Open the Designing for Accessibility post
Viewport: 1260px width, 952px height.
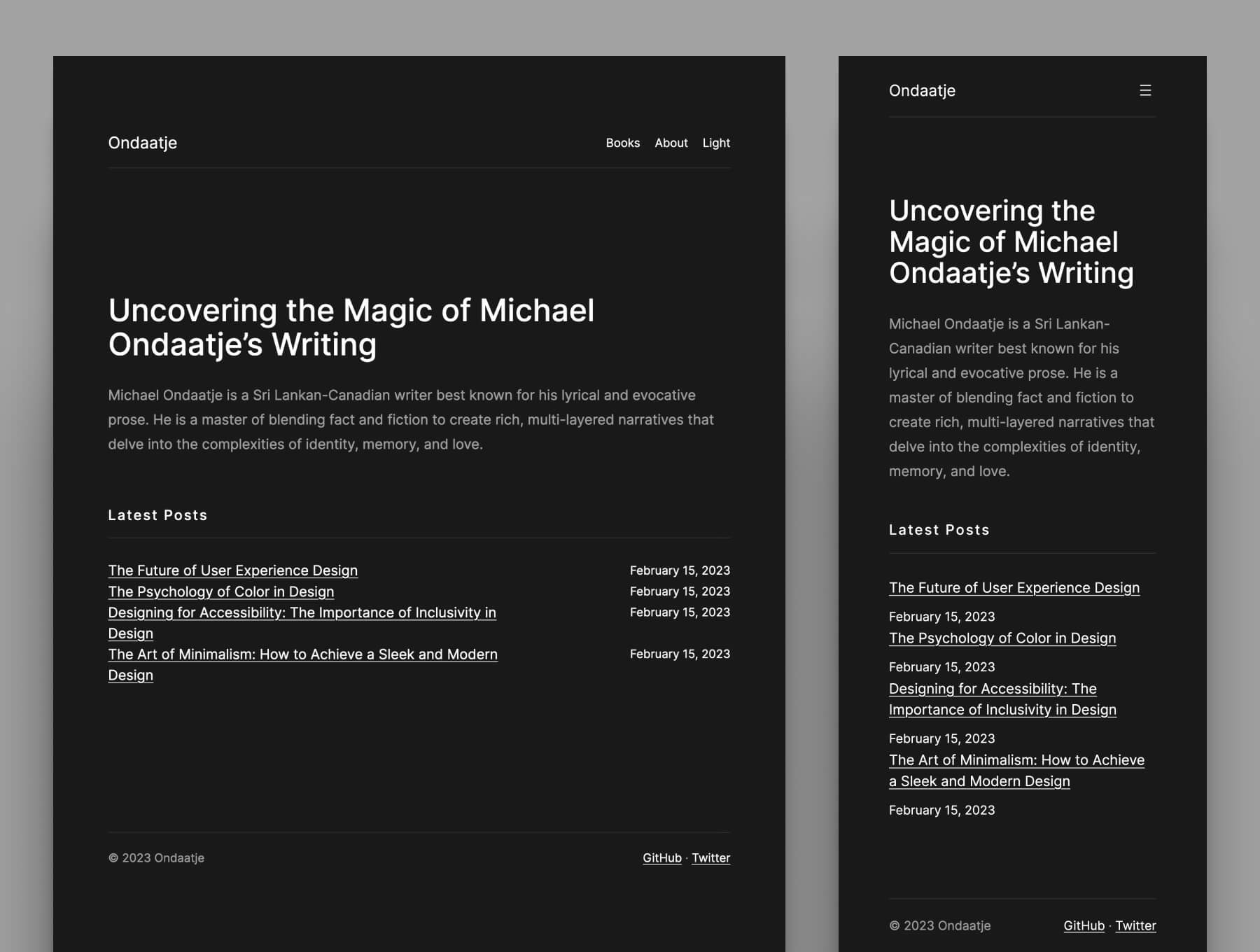click(302, 612)
